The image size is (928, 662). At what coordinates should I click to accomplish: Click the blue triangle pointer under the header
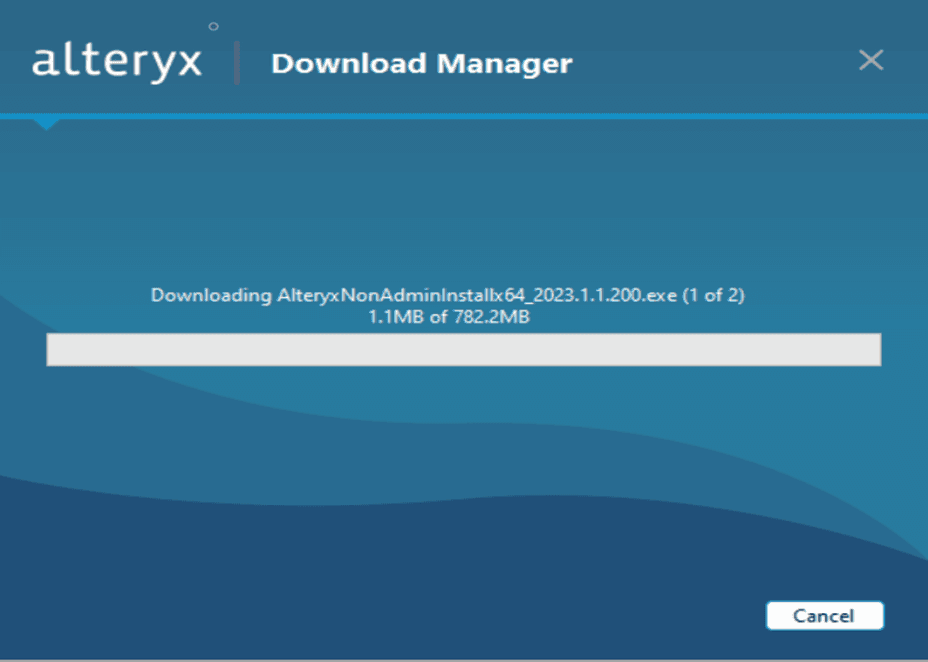46,124
